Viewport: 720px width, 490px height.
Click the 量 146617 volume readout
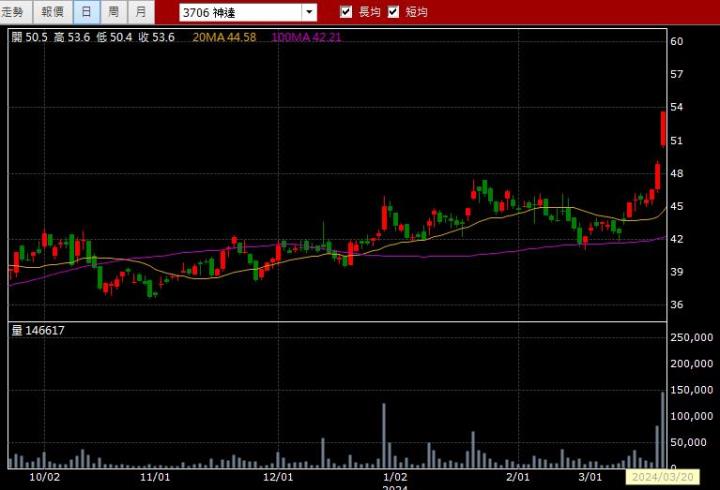(38, 330)
